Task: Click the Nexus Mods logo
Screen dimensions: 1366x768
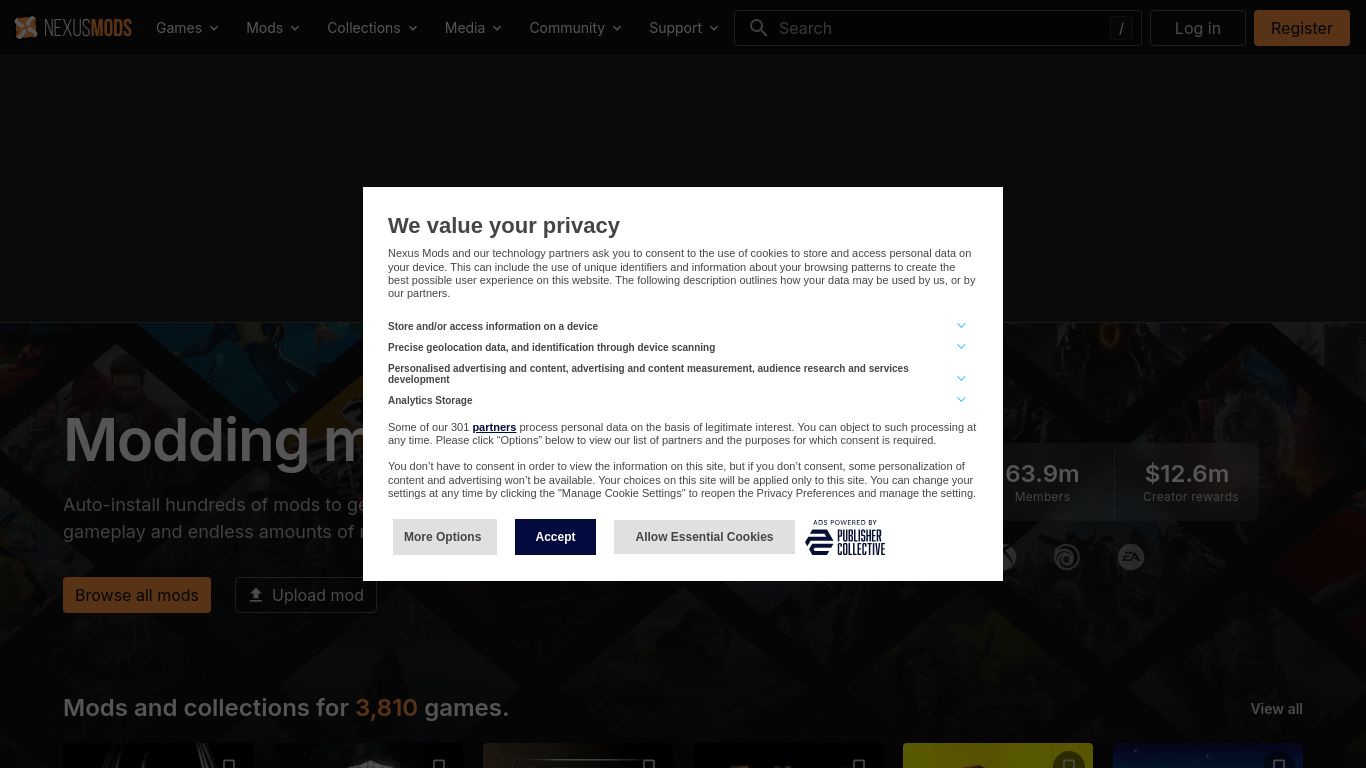Action: pos(73,28)
